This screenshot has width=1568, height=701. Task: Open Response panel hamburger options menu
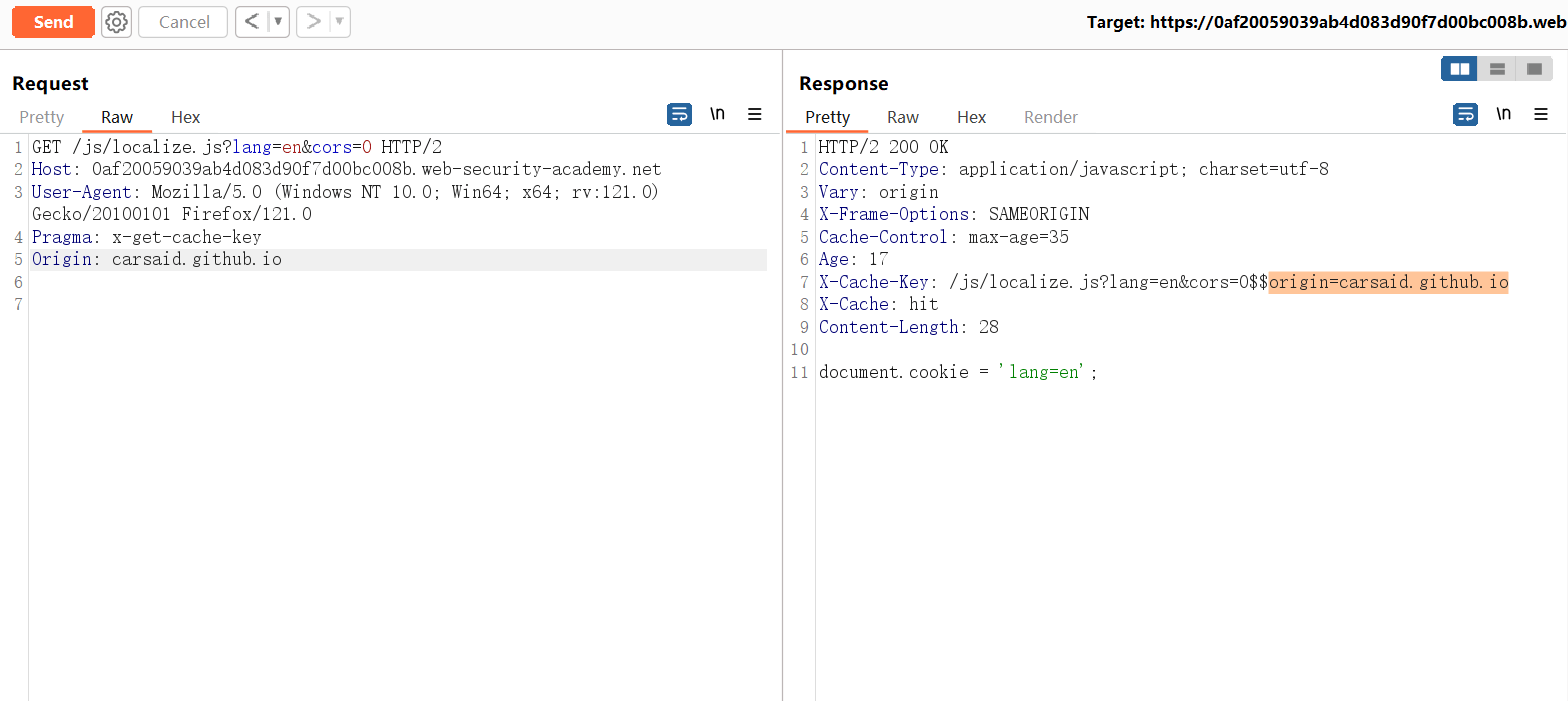click(1541, 114)
